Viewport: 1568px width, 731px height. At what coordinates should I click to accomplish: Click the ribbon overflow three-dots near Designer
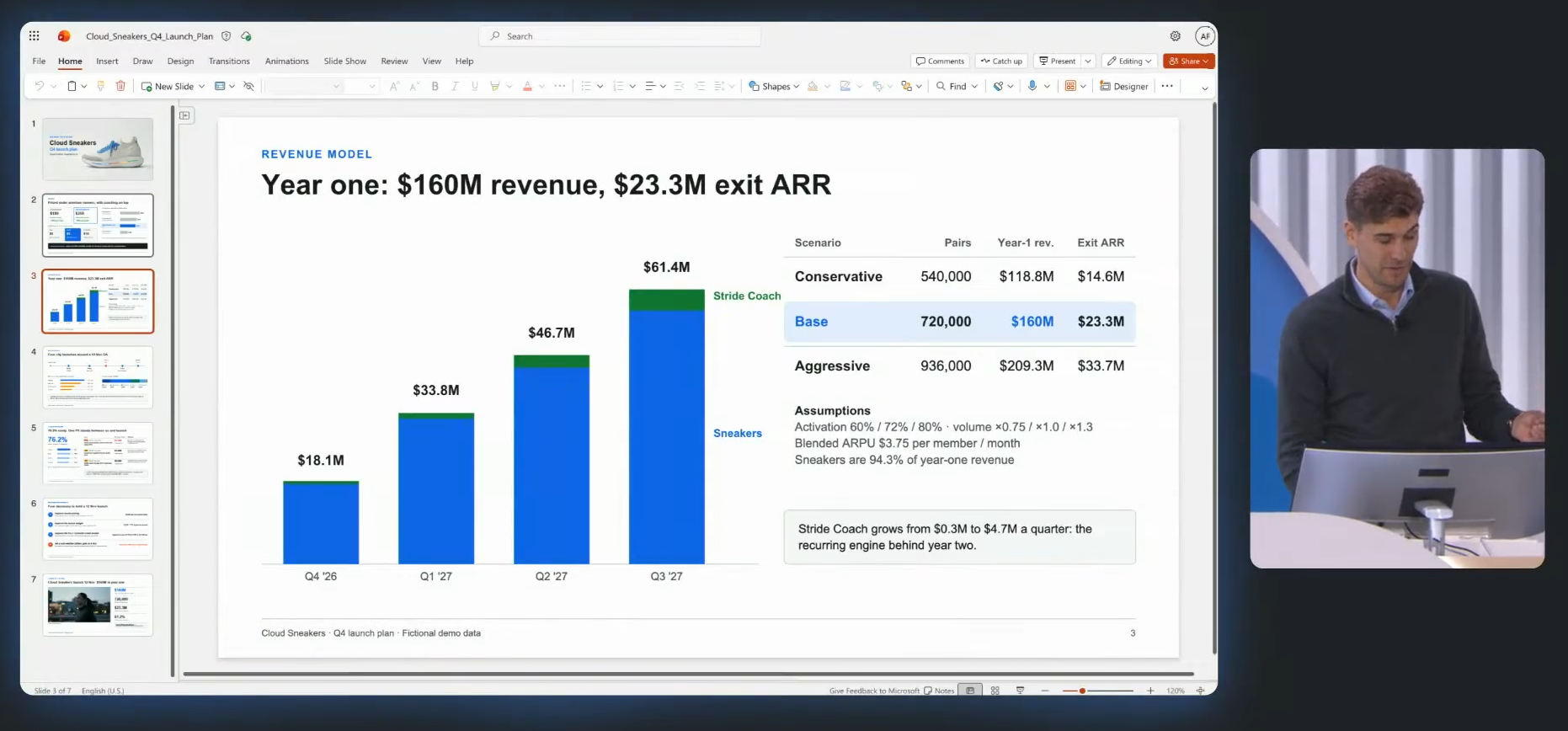(x=1167, y=86)
